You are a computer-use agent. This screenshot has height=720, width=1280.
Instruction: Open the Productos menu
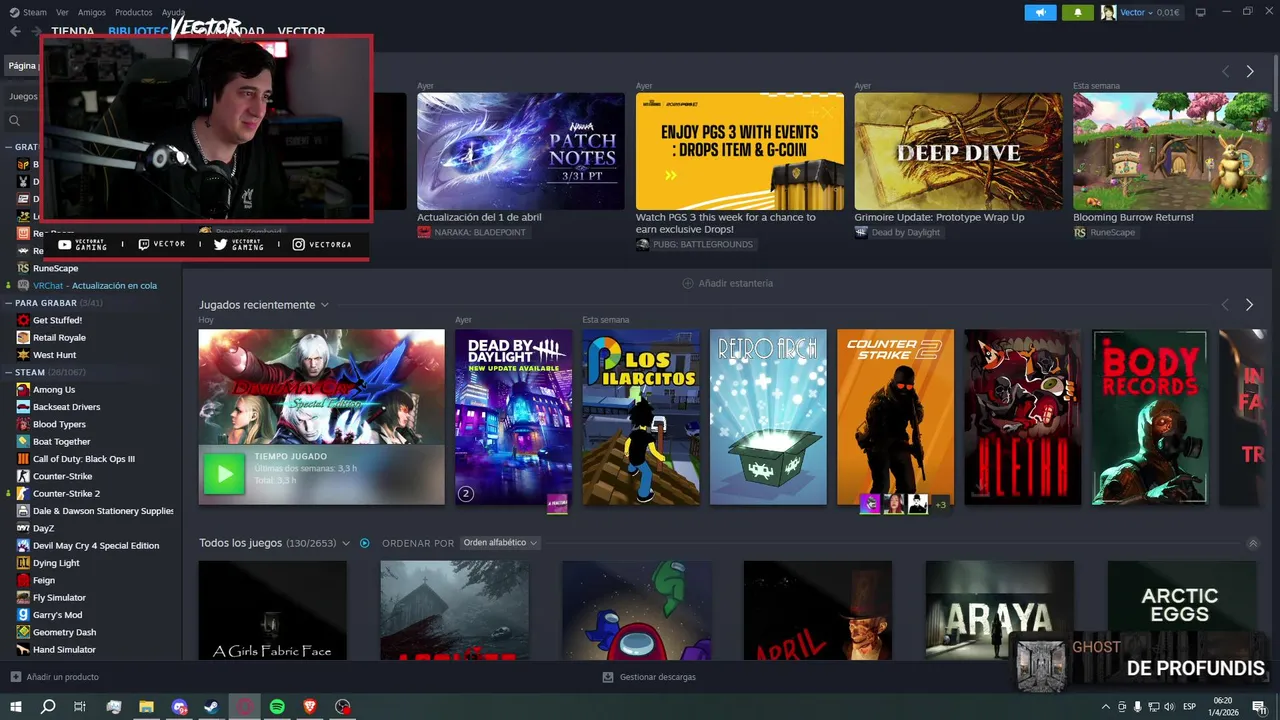133,12
